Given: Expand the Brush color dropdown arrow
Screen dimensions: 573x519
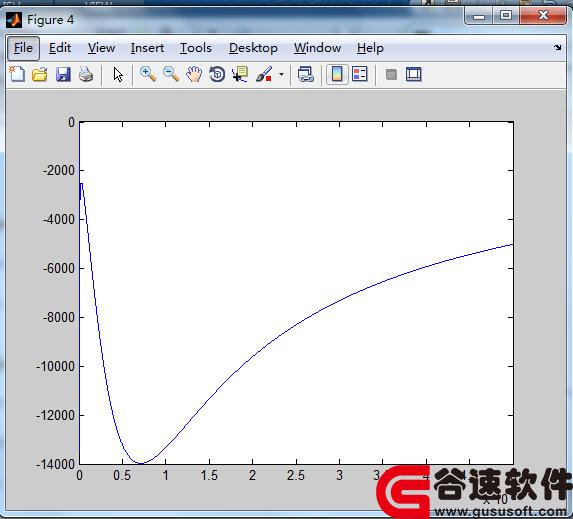Looking at the screenshot, I should coord(281,75).
